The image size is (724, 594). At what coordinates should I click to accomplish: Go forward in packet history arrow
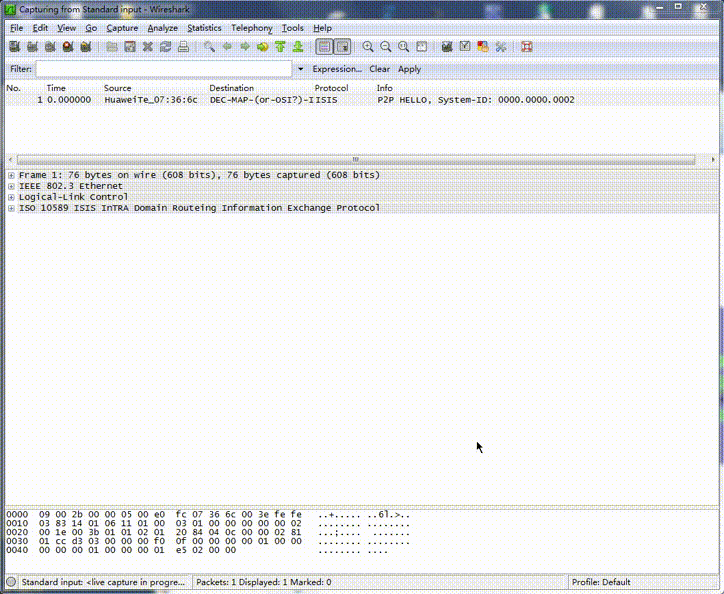click(245, 47)
